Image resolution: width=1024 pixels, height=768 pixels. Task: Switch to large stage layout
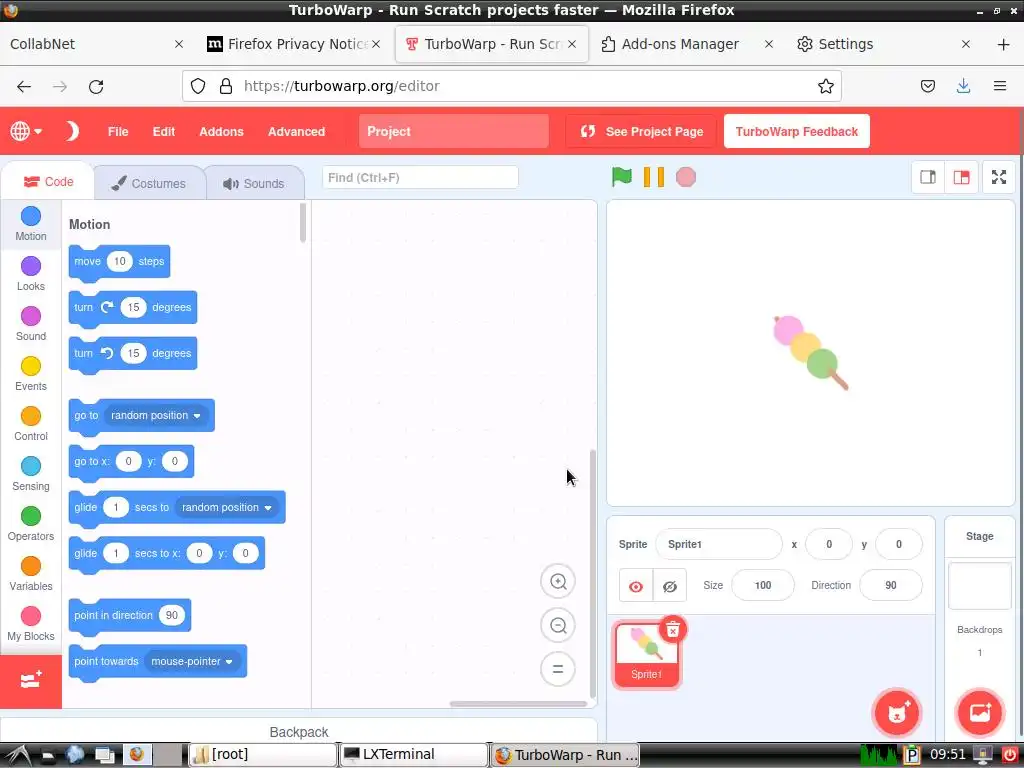coord(961,177)
